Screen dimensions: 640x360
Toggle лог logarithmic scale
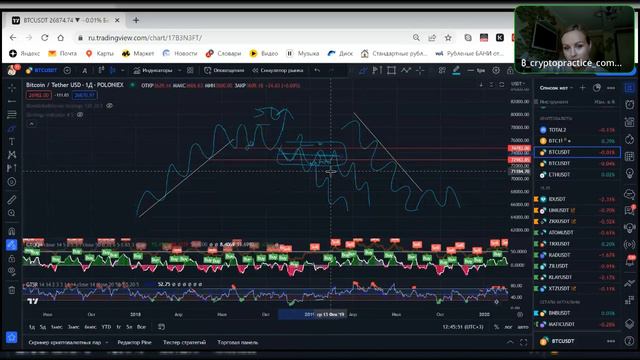tap(508, 327)
